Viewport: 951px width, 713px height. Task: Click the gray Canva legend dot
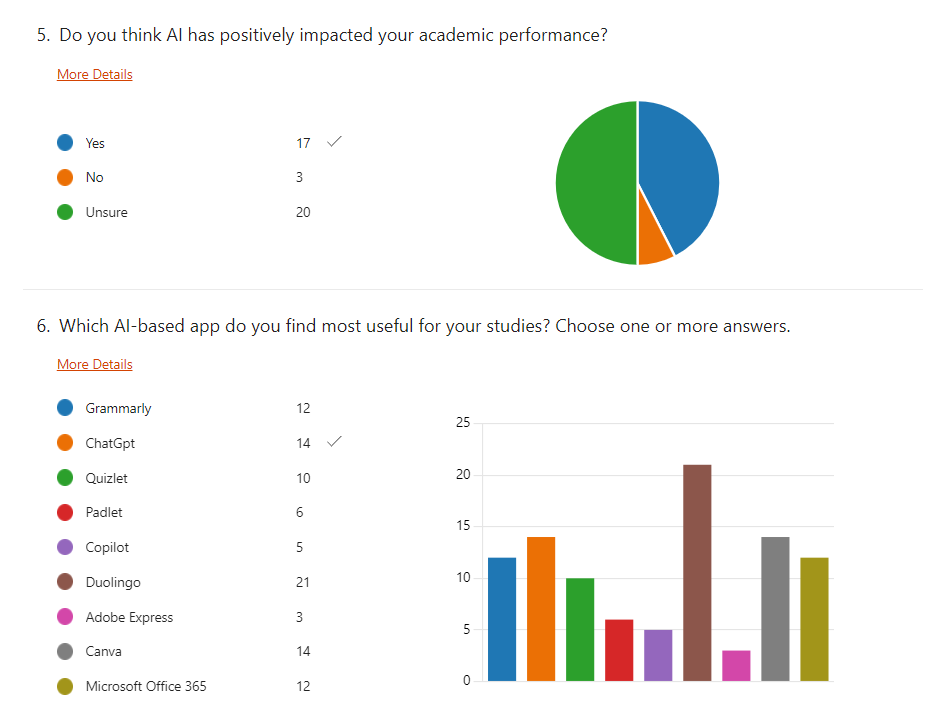[x=65, y=651]
